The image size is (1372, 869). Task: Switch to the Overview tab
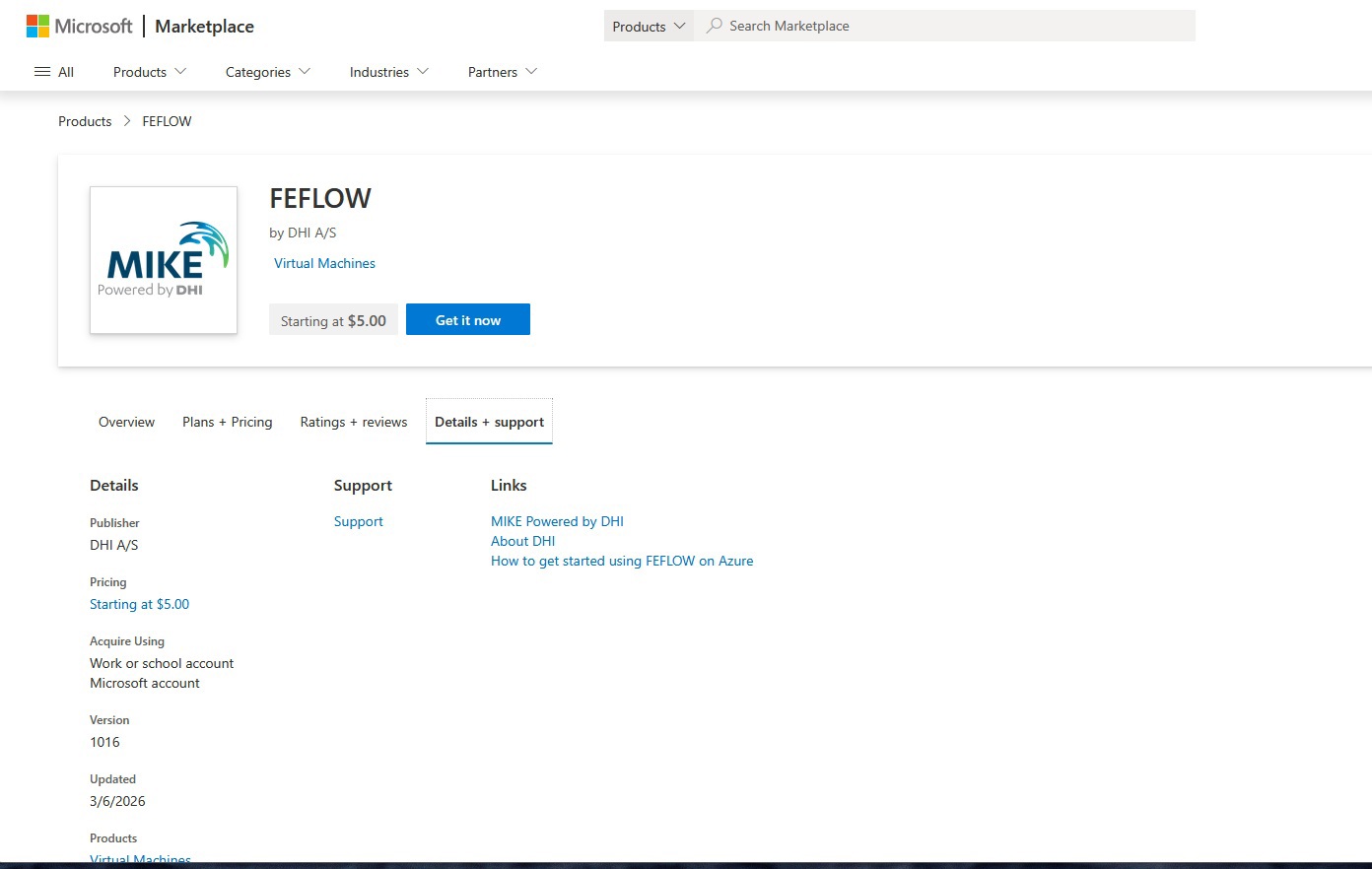(x=126, y=422)
